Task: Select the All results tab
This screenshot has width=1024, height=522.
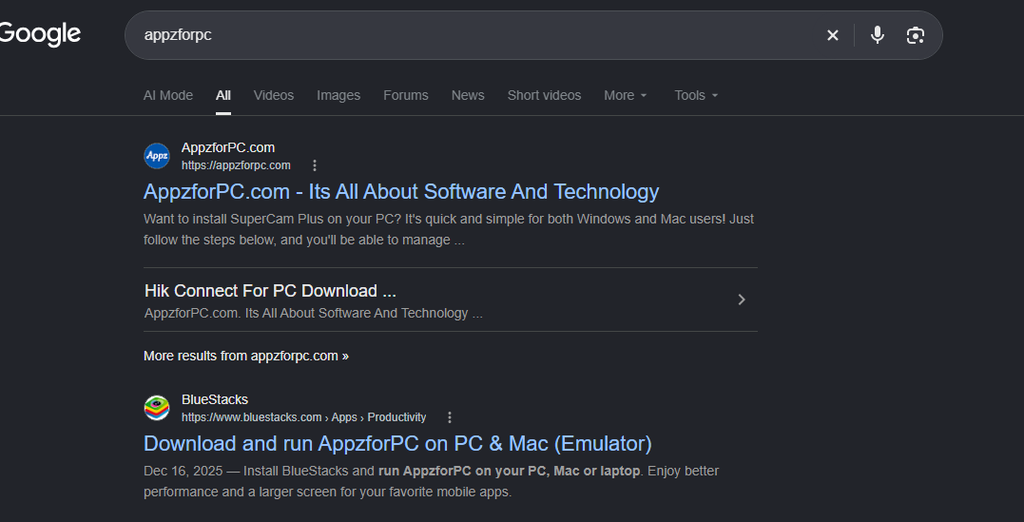Action: point(223,95)
